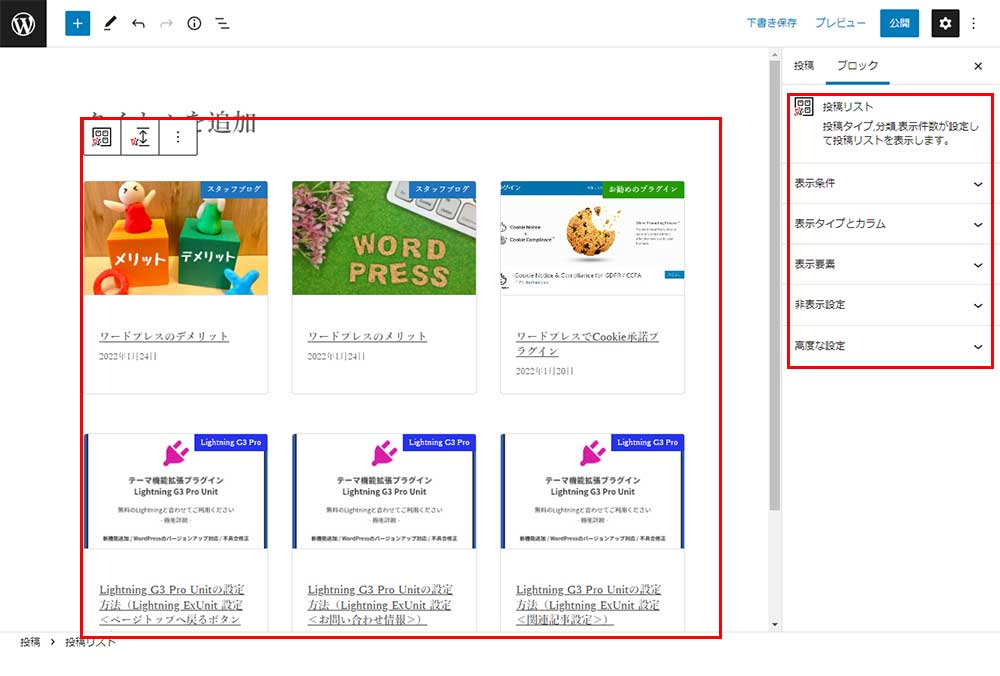This screenshot has height=676, width=1000.
Task: Expand the 表示要素 panel
Action: [x=889, y=265]
